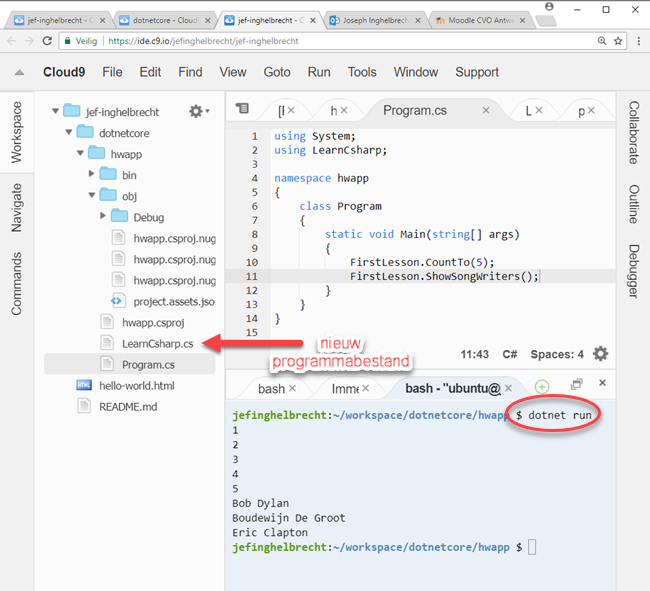
Task: Open the C# language mode selector
Action: coord(509,354)
